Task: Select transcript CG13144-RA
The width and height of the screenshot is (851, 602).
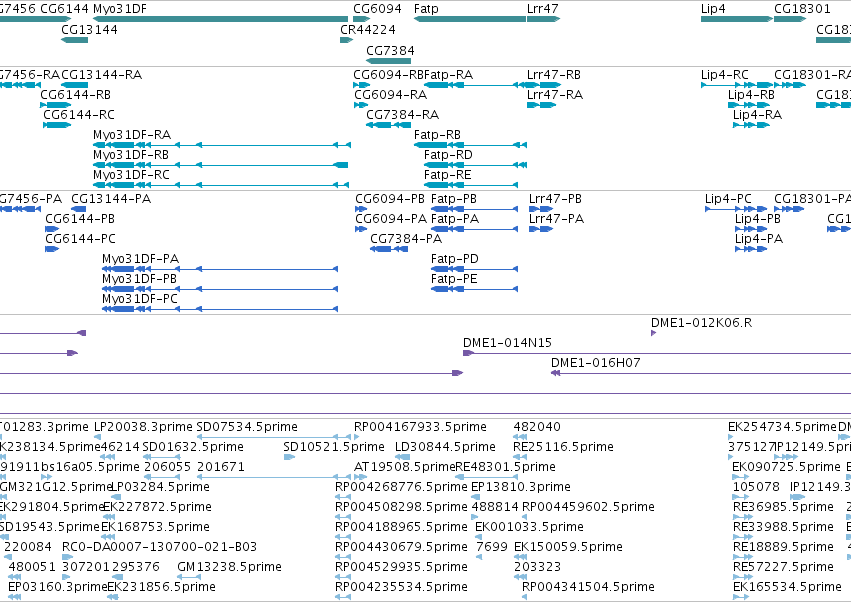Action: pyautogui.click(x=101, y=74)
